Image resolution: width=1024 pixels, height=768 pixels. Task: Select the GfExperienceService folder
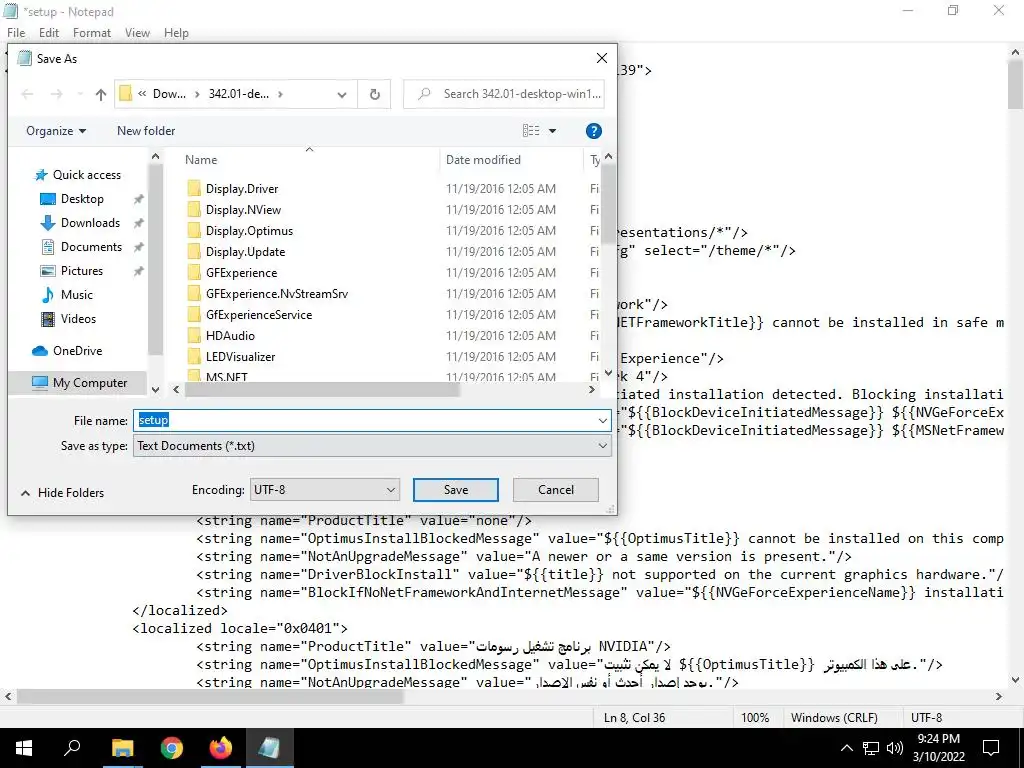click(x=259, y=314)
